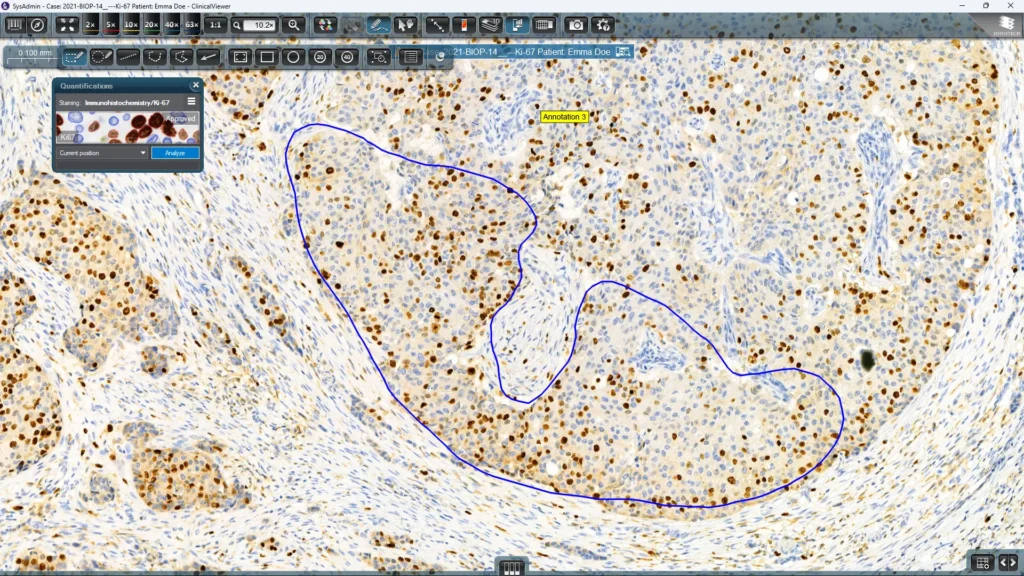Click the magnifying glass zoom-in icon
The width and height of the screenshot is (1024, 576).
coord(294,25)
